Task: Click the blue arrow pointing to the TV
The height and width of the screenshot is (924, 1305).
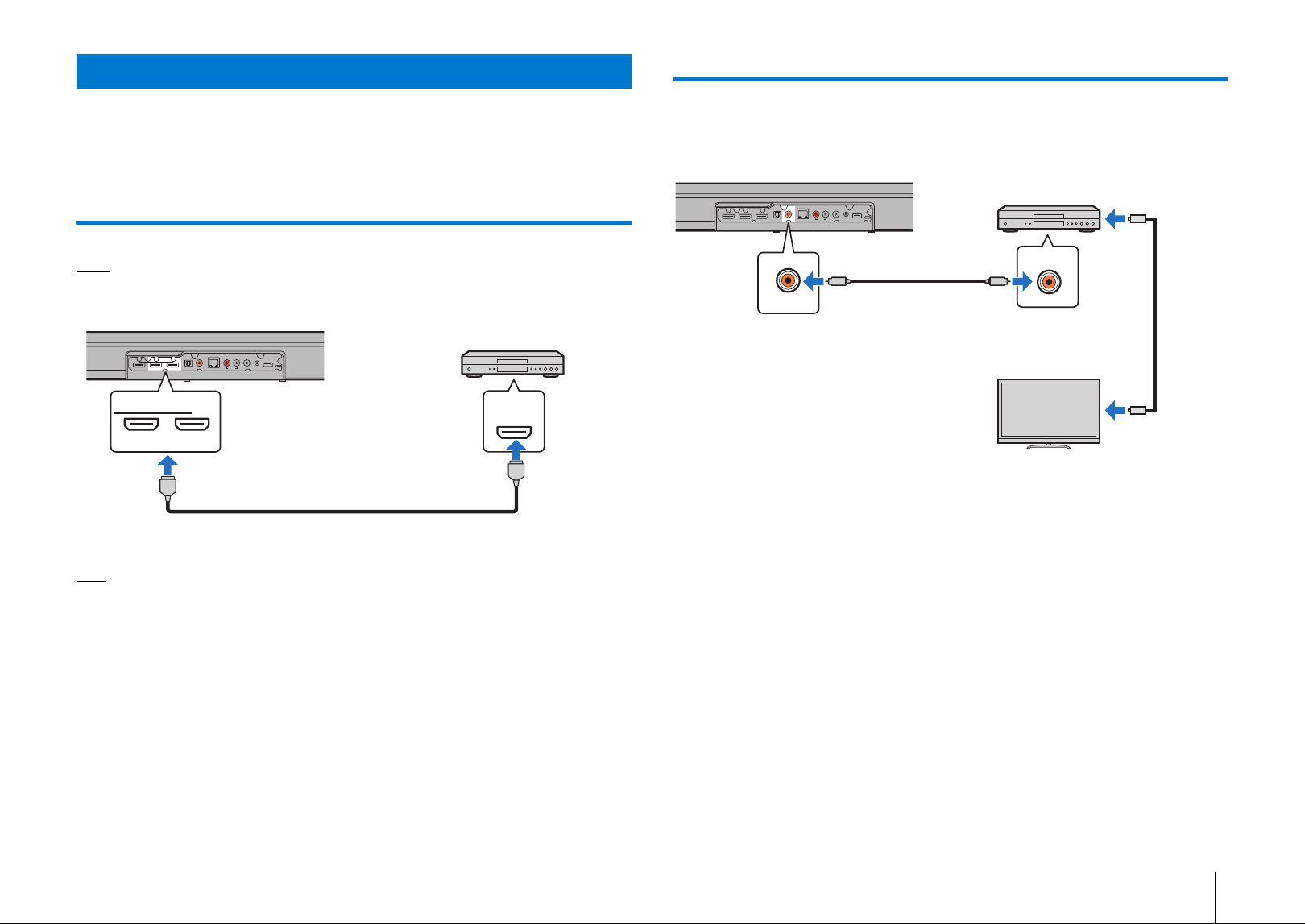Action: point(1116,411)
